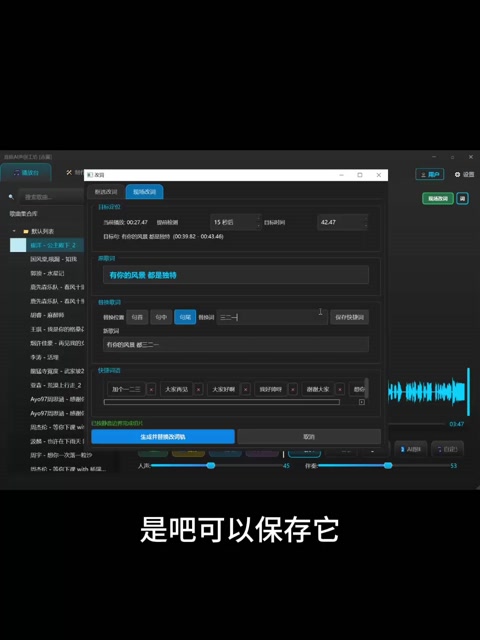Click the original lyric 有你的风景 都是独特

236,275
